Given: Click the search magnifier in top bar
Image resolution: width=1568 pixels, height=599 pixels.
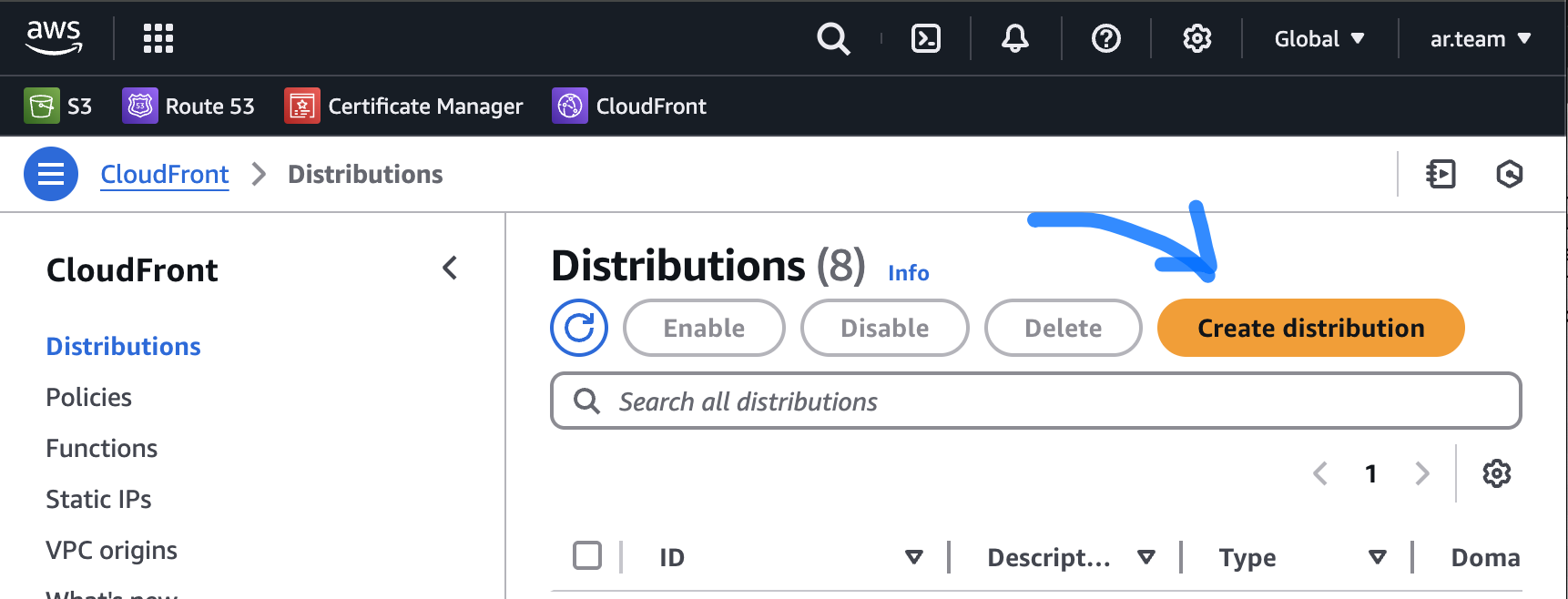Looking at the screenshot, I should (x=833, y=38).
